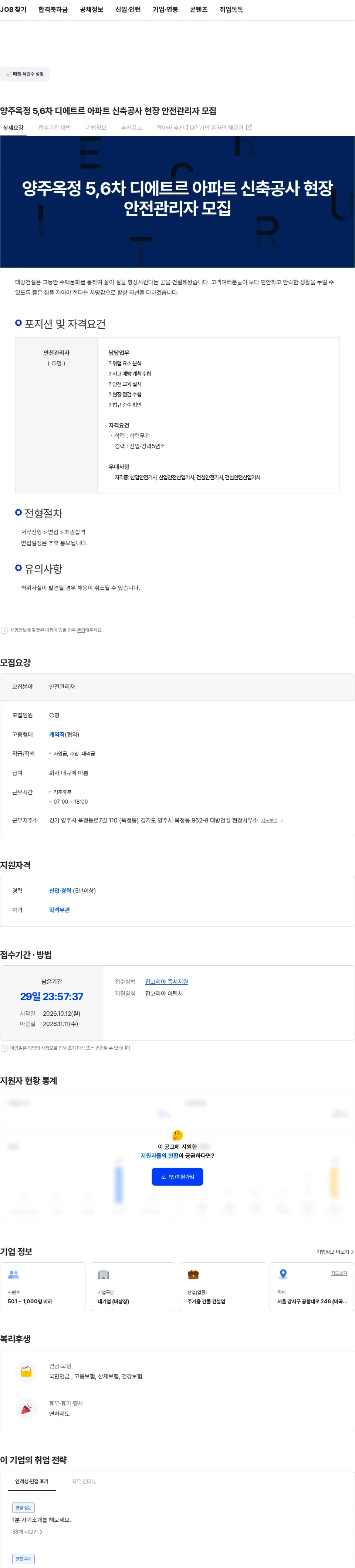Click the growth chart icon in badge

coord(9,74)
